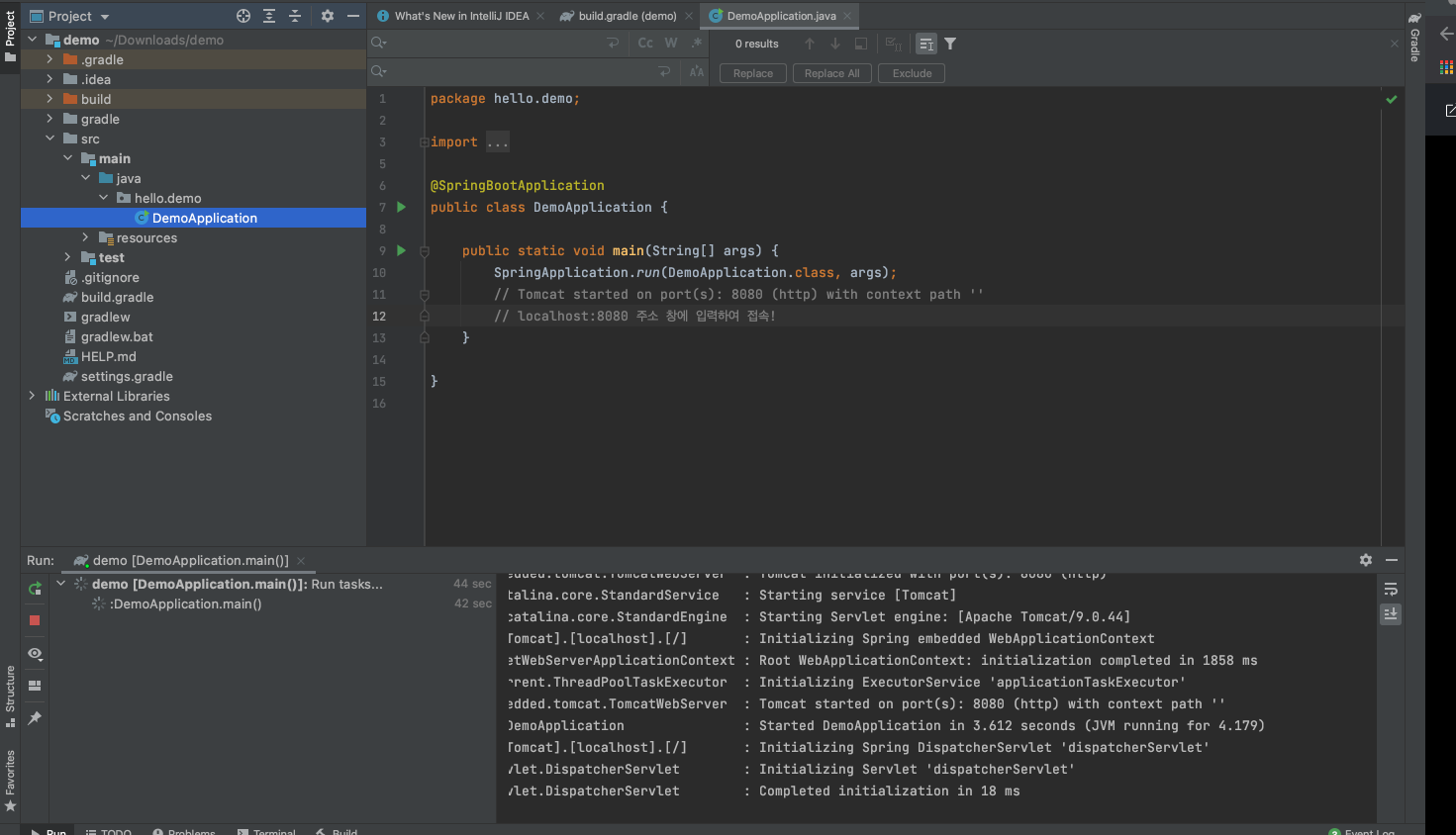Click the locate file target icon
1456x835 pixels.
coord(243,16)
